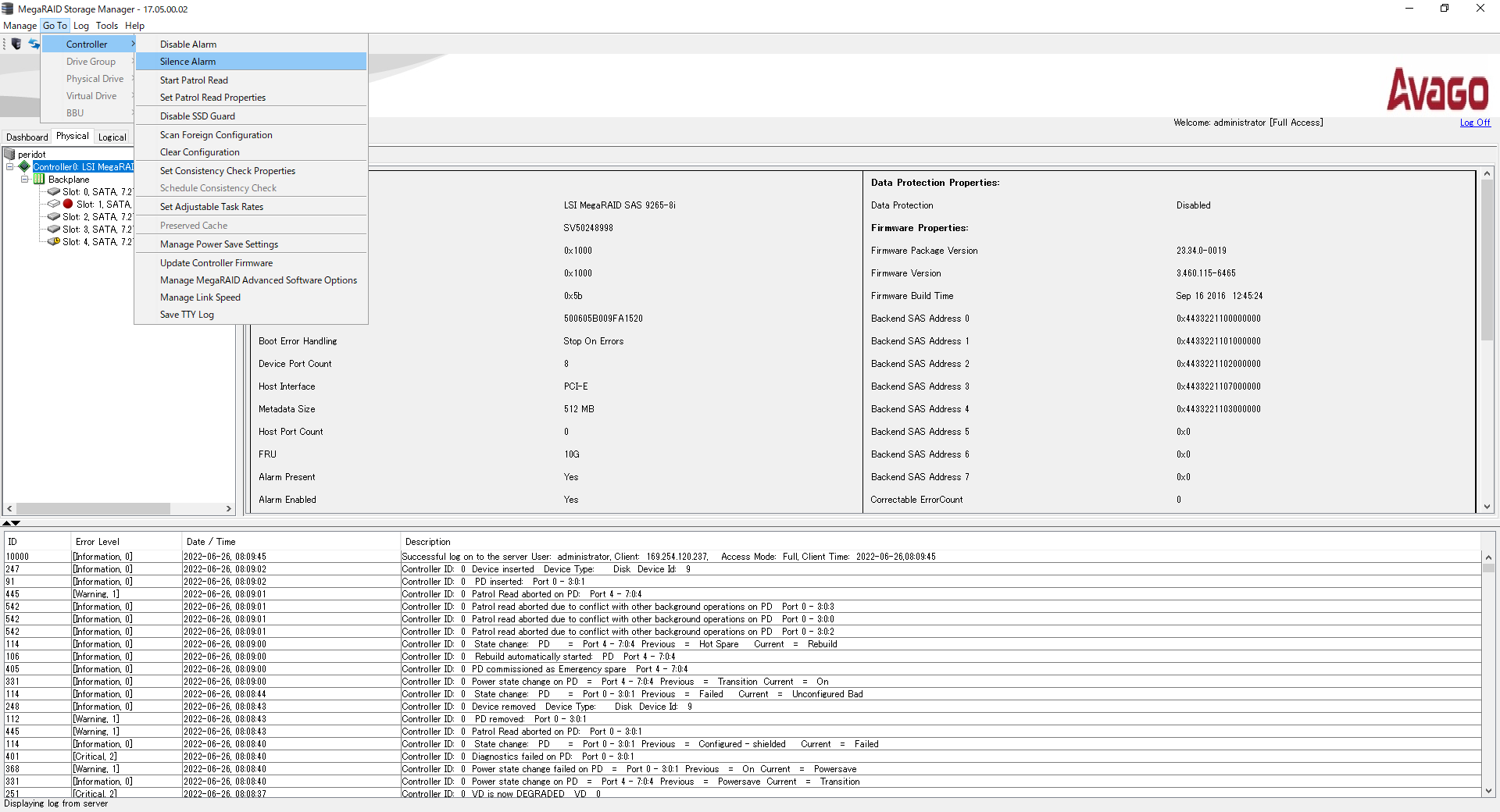This screenshot has height=812, width=1500.
Task: Select log row 106 Rebuild automatically started
Action: (x=742, y=657)
